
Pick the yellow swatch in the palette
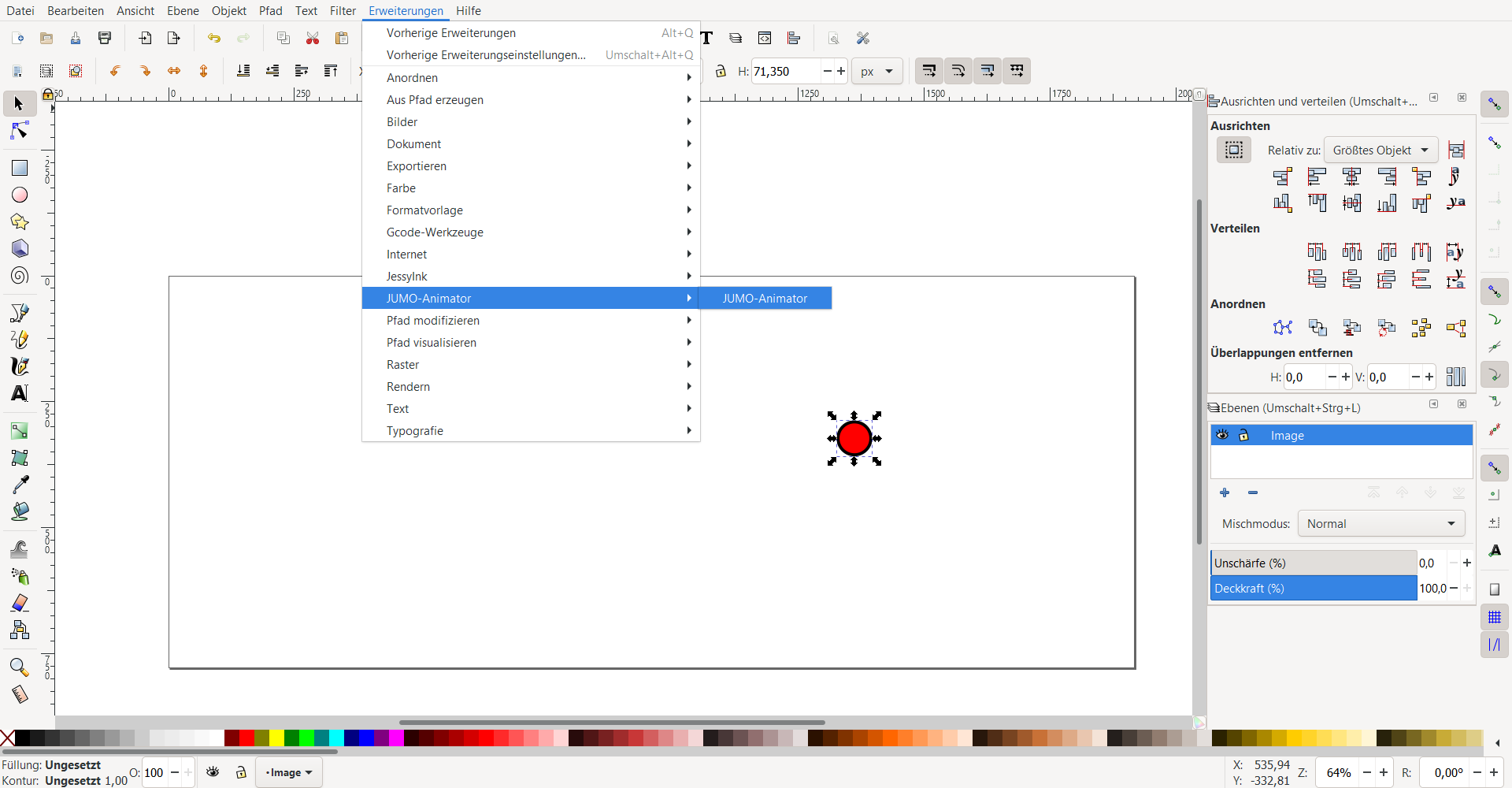276,738
